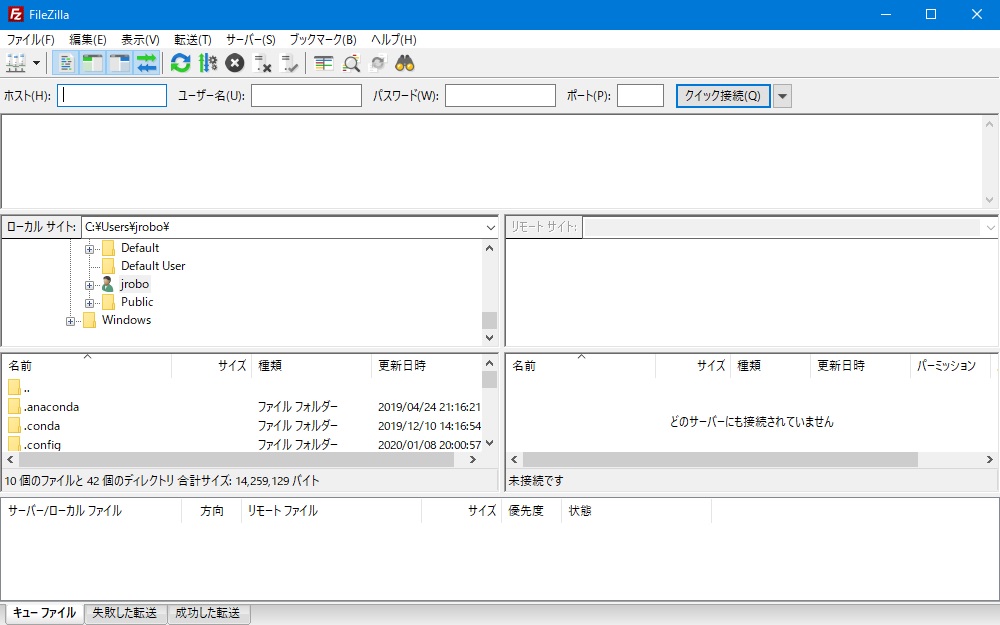Select the Default User folder in tree

coord(153,266)
